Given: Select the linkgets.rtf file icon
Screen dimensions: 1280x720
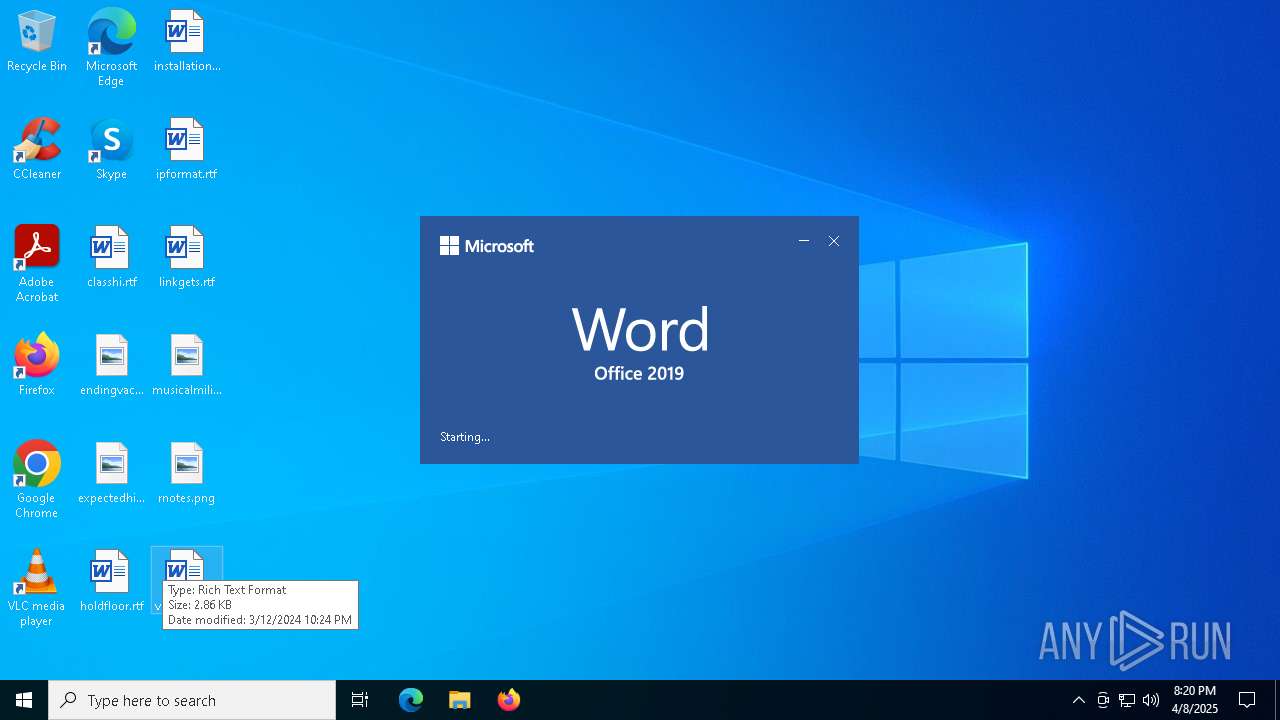Looking at the screenshot, I should [186, 258].
